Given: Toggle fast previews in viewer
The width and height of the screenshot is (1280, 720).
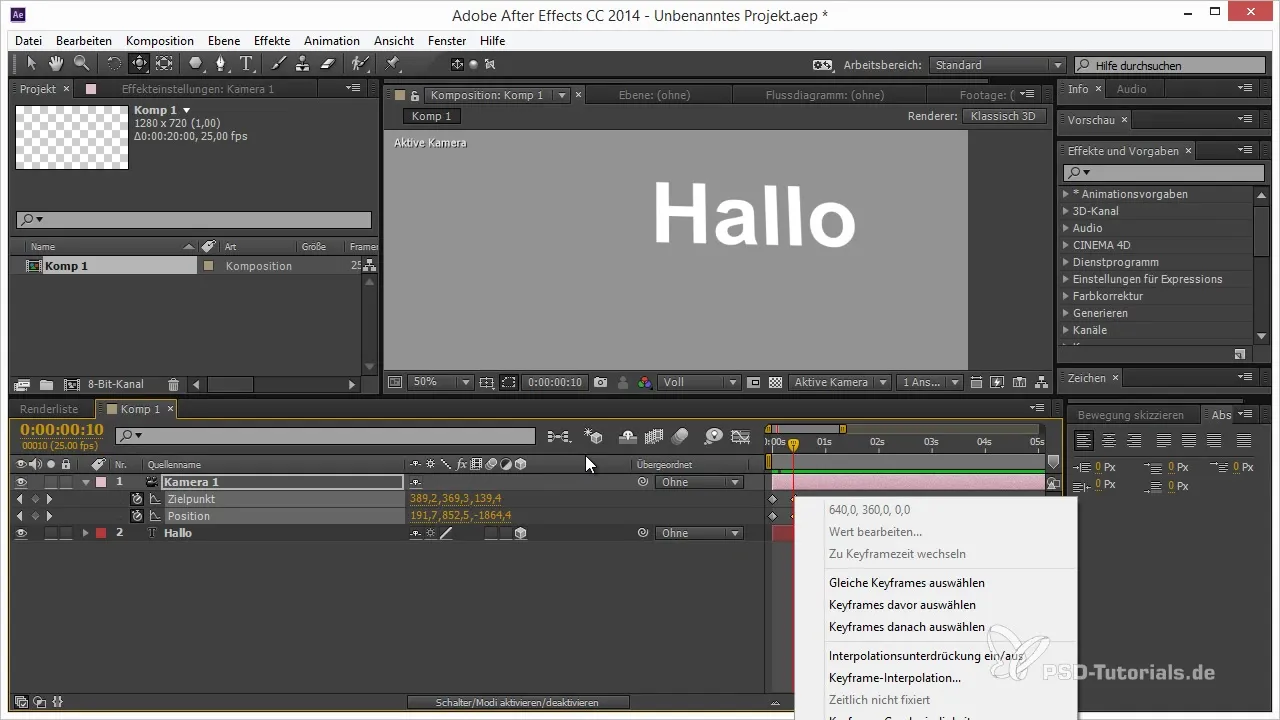Looking at the screenshot, I should point(995,382).
